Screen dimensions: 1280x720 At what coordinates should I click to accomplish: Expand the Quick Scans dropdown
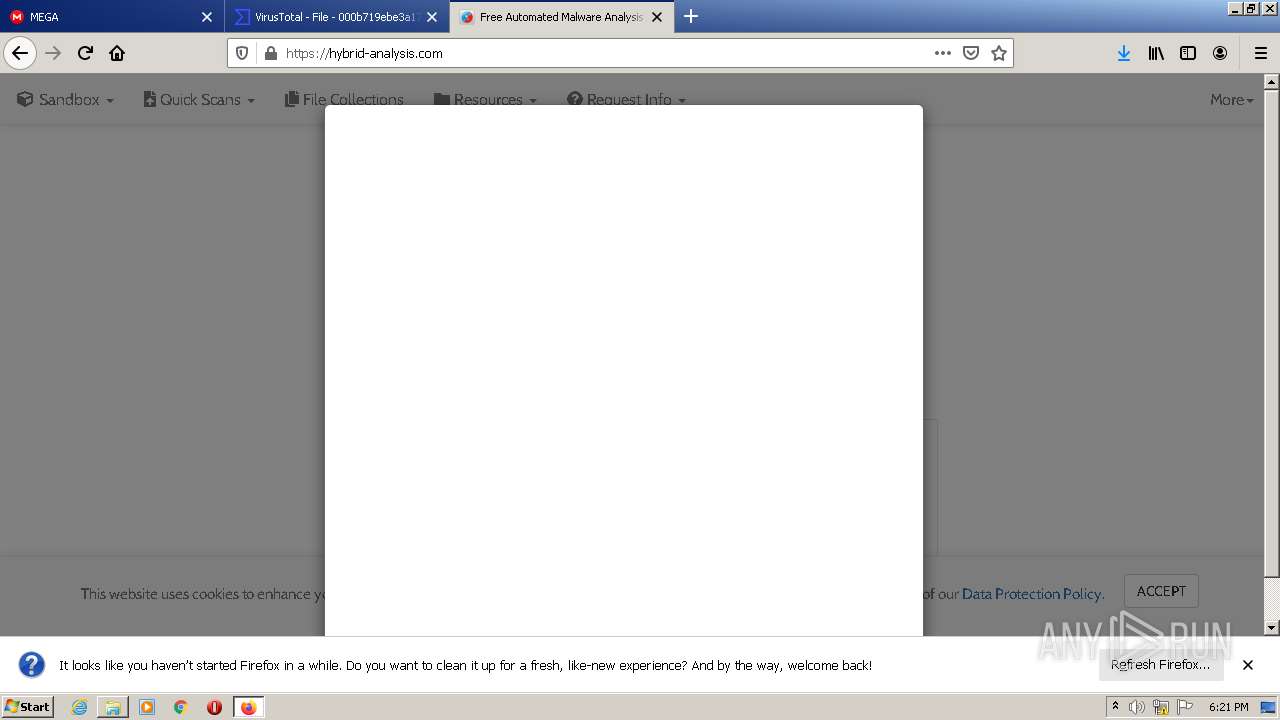[199, 100]
